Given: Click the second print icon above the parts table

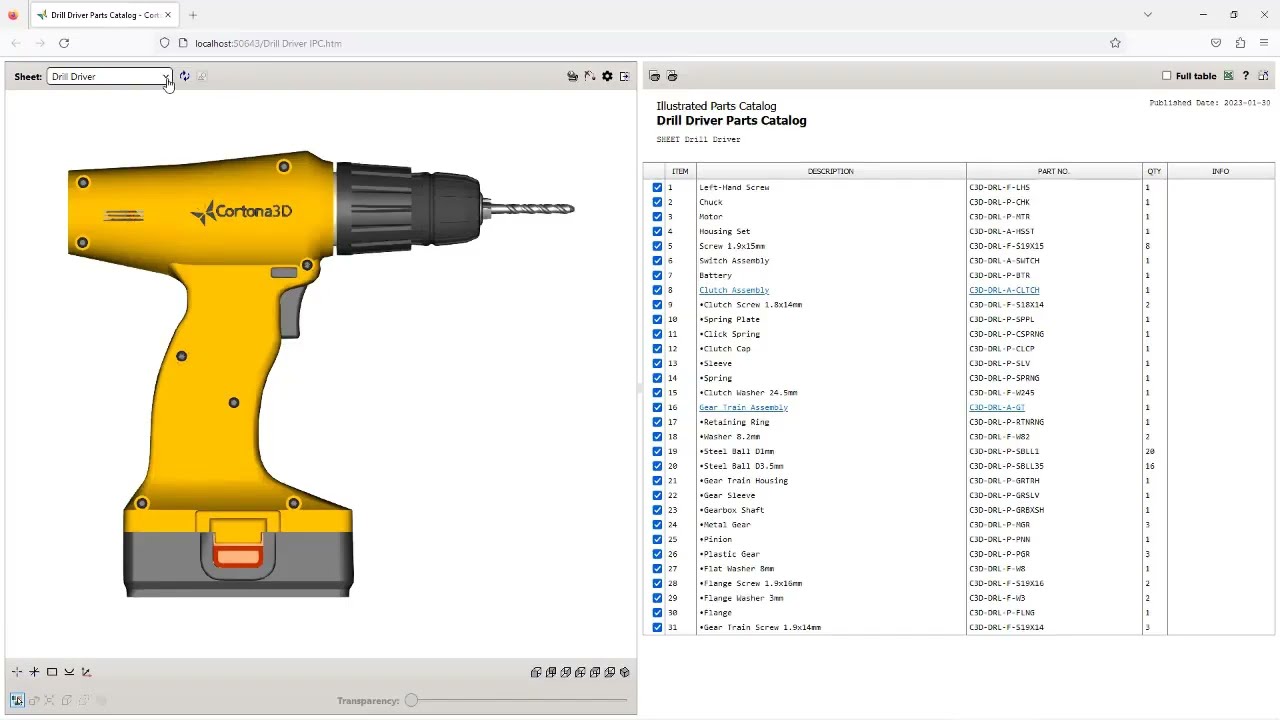Looking at the screenshot, I should tap(672, 76).
